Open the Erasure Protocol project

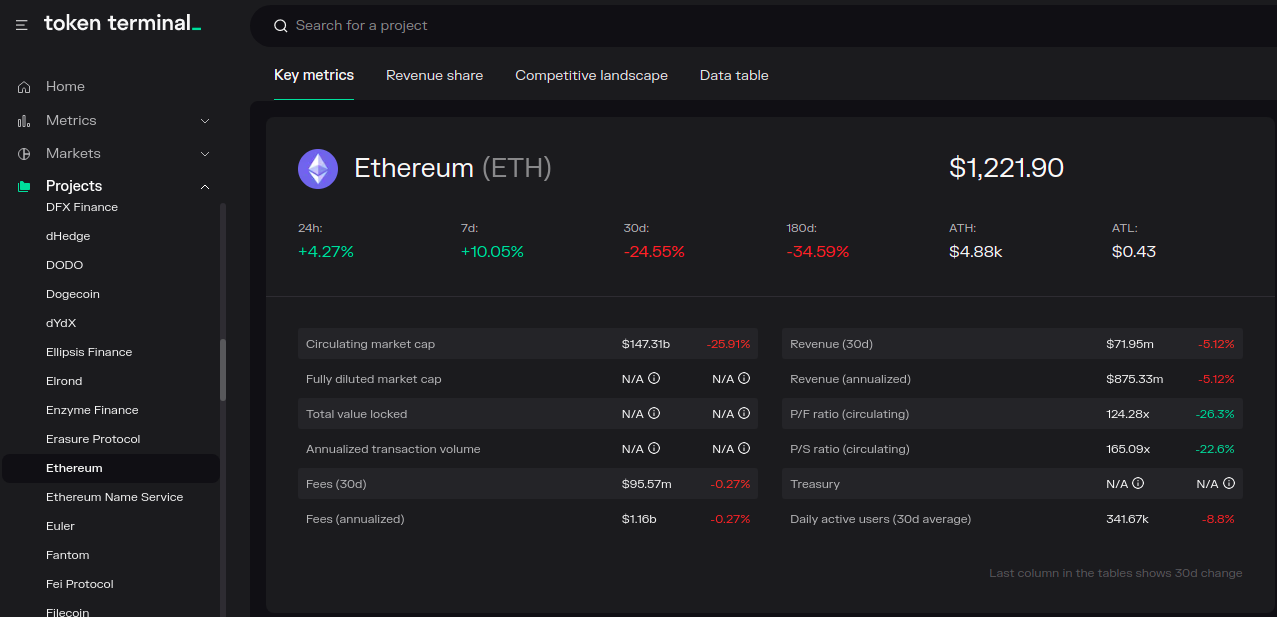tap(93, 439)
